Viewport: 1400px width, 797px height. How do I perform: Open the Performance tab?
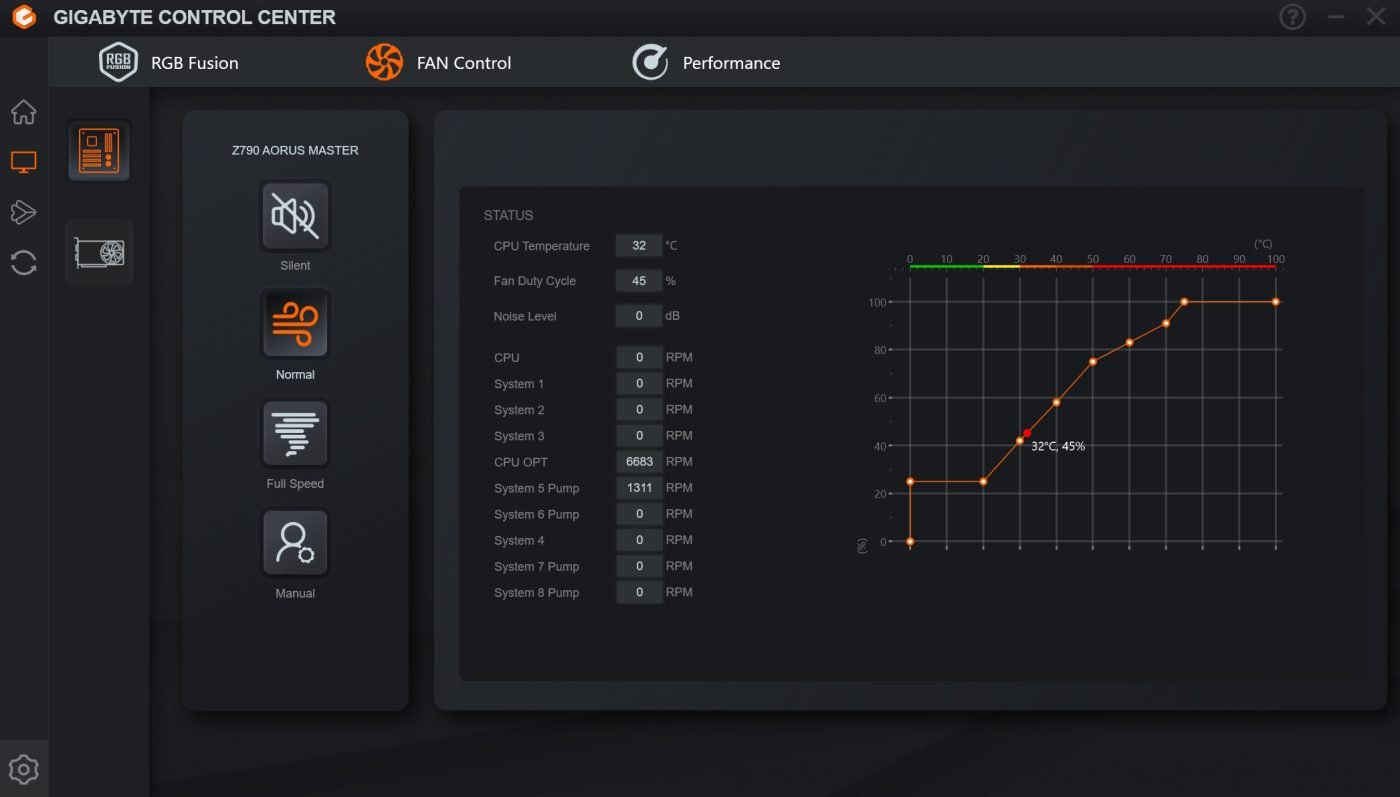point(706,62)
